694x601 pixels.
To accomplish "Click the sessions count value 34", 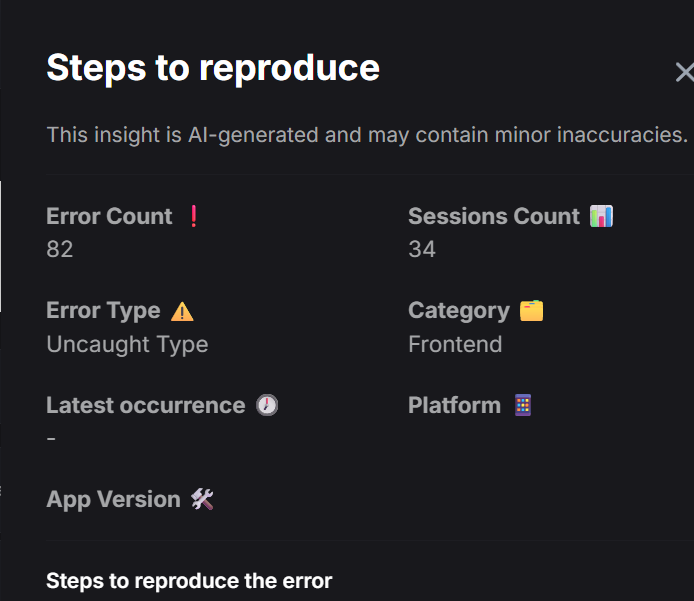I will 422,249.
